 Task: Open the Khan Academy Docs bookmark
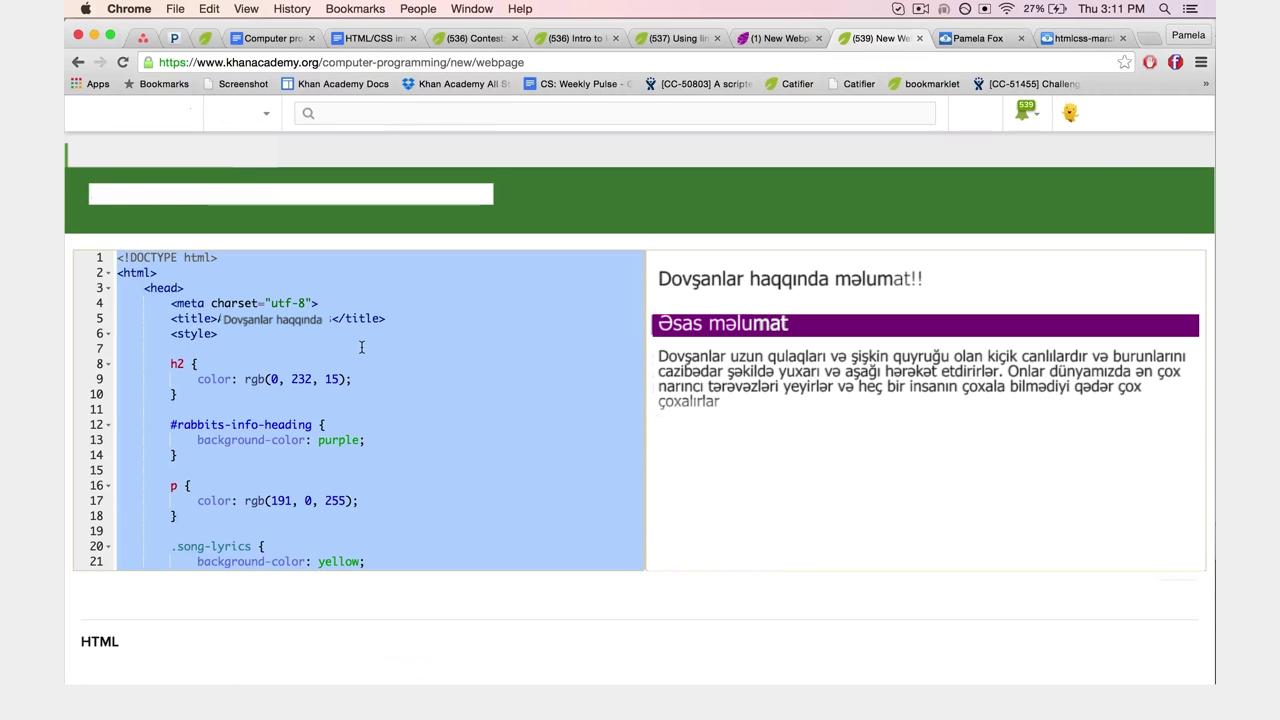click(x=335, y=84)
